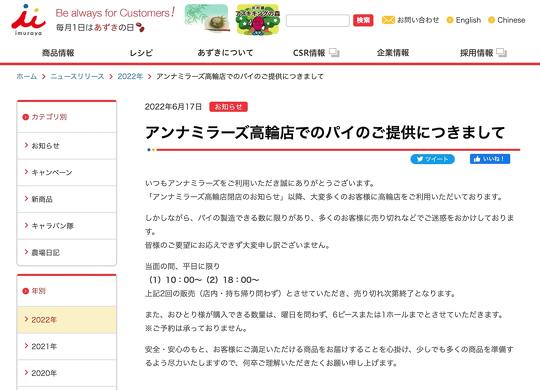
Task: Select the 農場日記 sidebar category
Action: pos(66,253)
